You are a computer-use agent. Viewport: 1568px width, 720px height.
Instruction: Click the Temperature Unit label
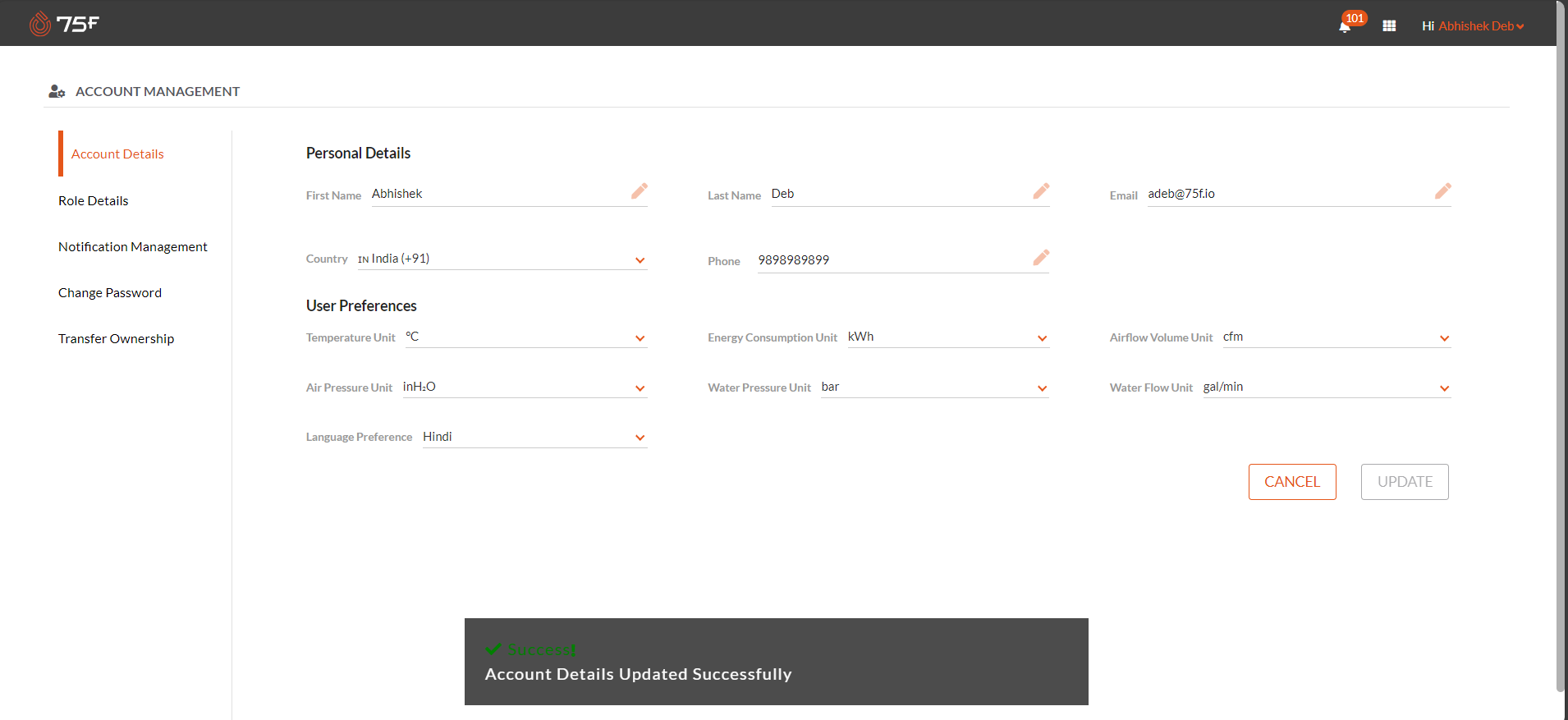pyautogui.click(x=351, y=337)
